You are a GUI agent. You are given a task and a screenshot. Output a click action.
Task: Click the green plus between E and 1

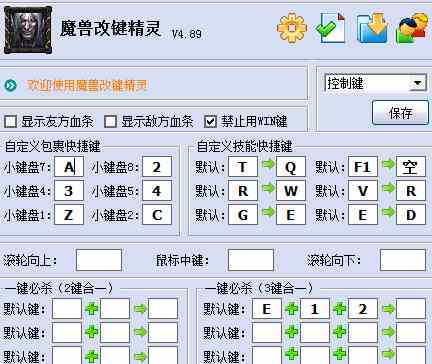291,309
